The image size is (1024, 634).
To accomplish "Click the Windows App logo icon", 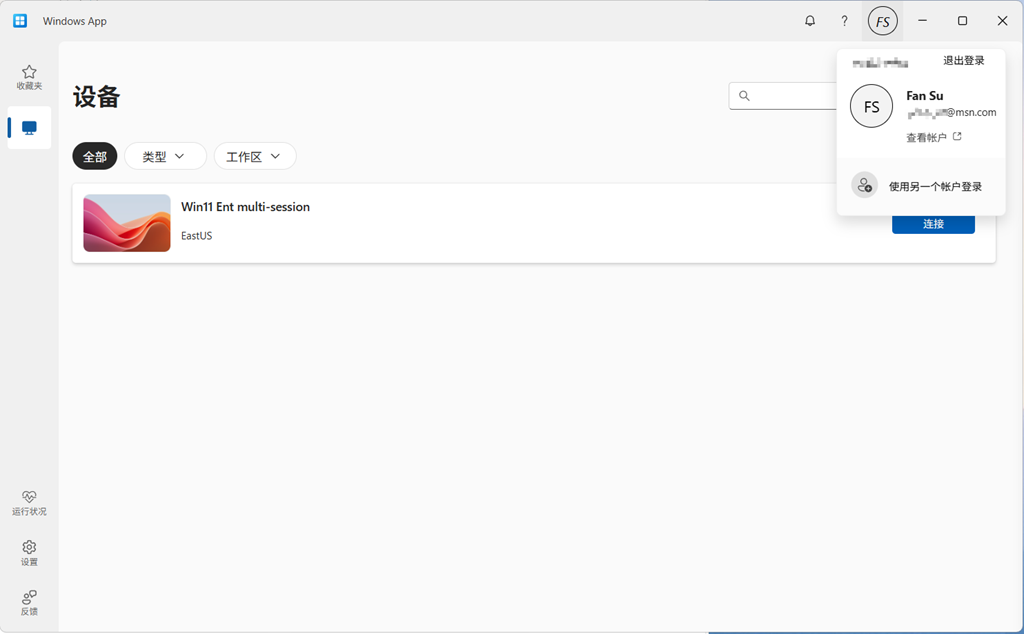I will (x=20, y=21).
